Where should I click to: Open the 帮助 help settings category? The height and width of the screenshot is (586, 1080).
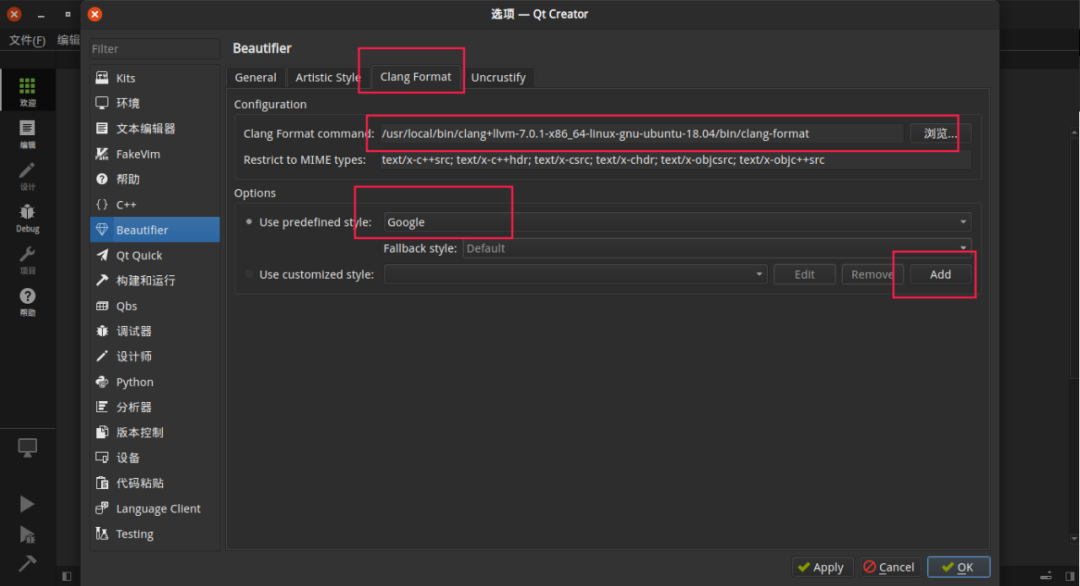tap(155, 179)
